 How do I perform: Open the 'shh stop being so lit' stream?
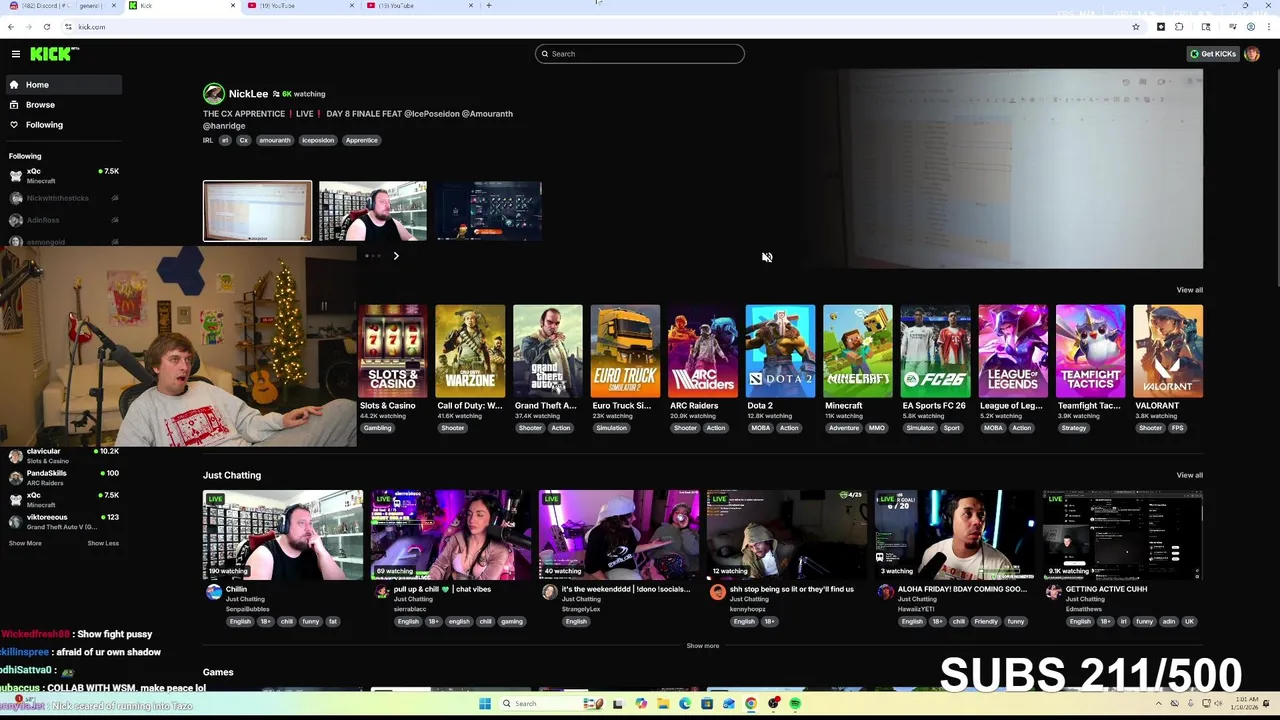(787, 535)
